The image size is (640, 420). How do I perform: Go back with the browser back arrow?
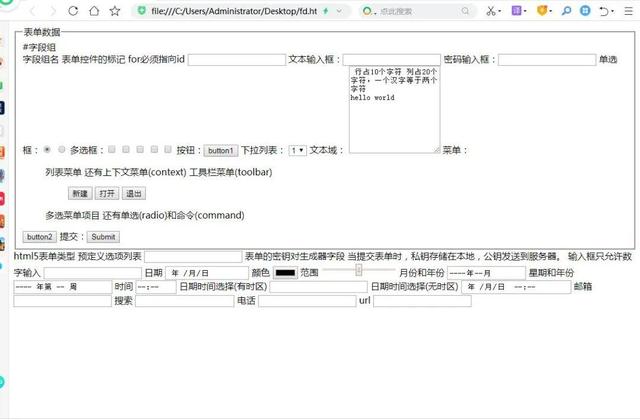coord(33,11)
